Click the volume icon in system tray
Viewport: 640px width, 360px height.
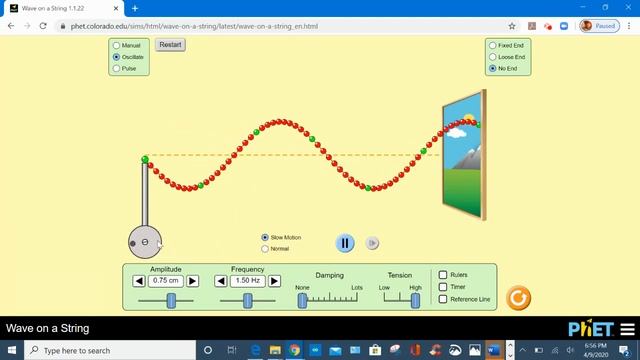pyautogui.click(x=570, y=350)
